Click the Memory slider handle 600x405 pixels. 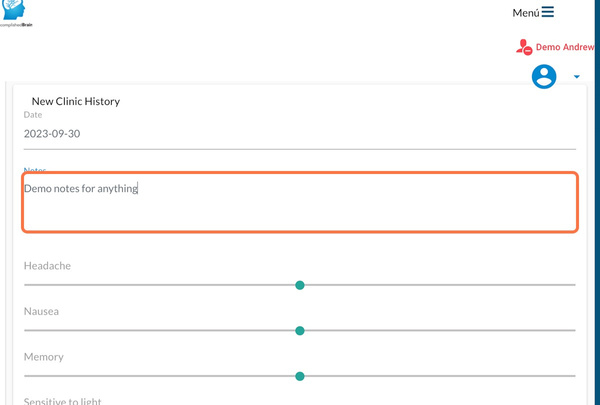tap(300, 376)
